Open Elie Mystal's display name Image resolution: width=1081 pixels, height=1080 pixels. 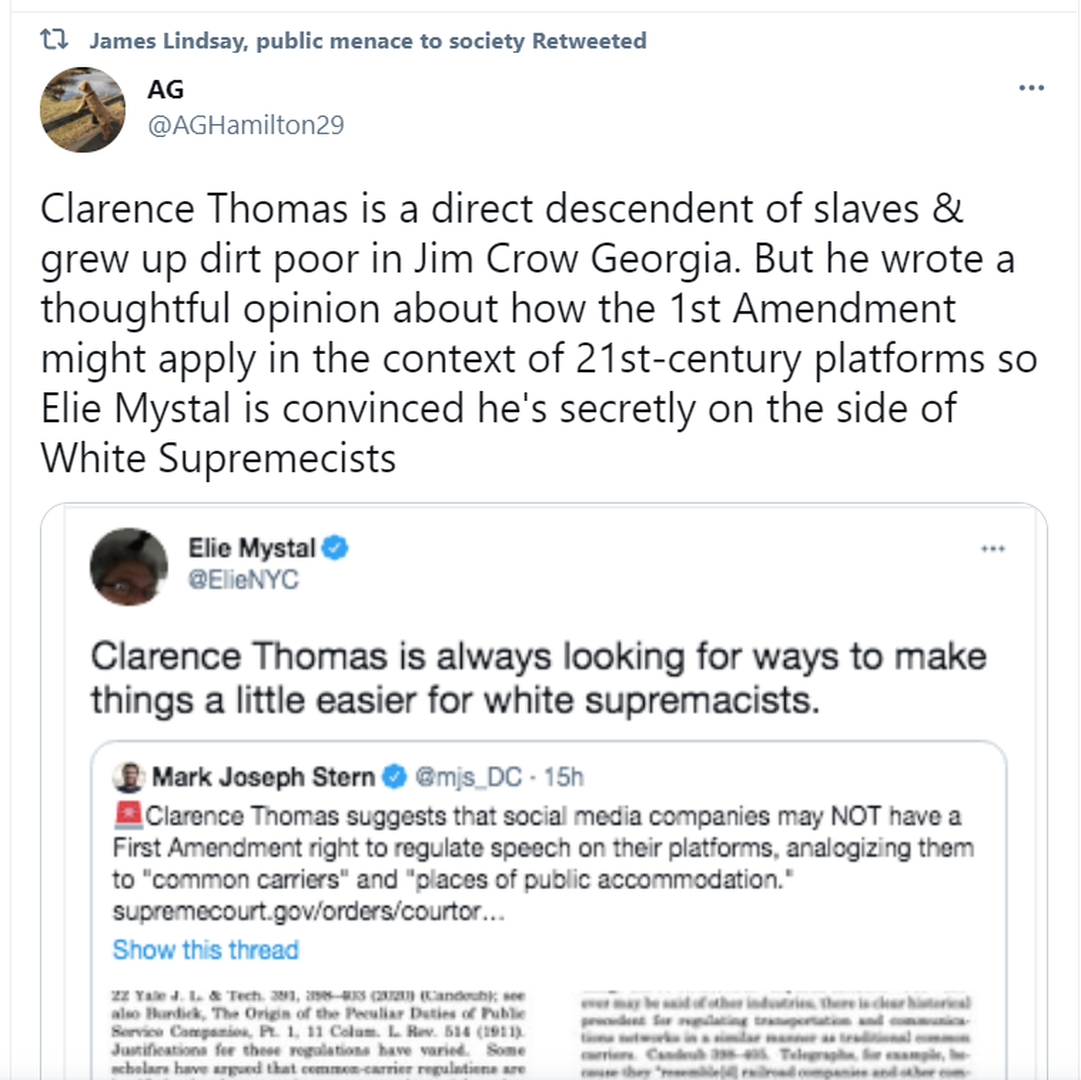coord(252,548)
